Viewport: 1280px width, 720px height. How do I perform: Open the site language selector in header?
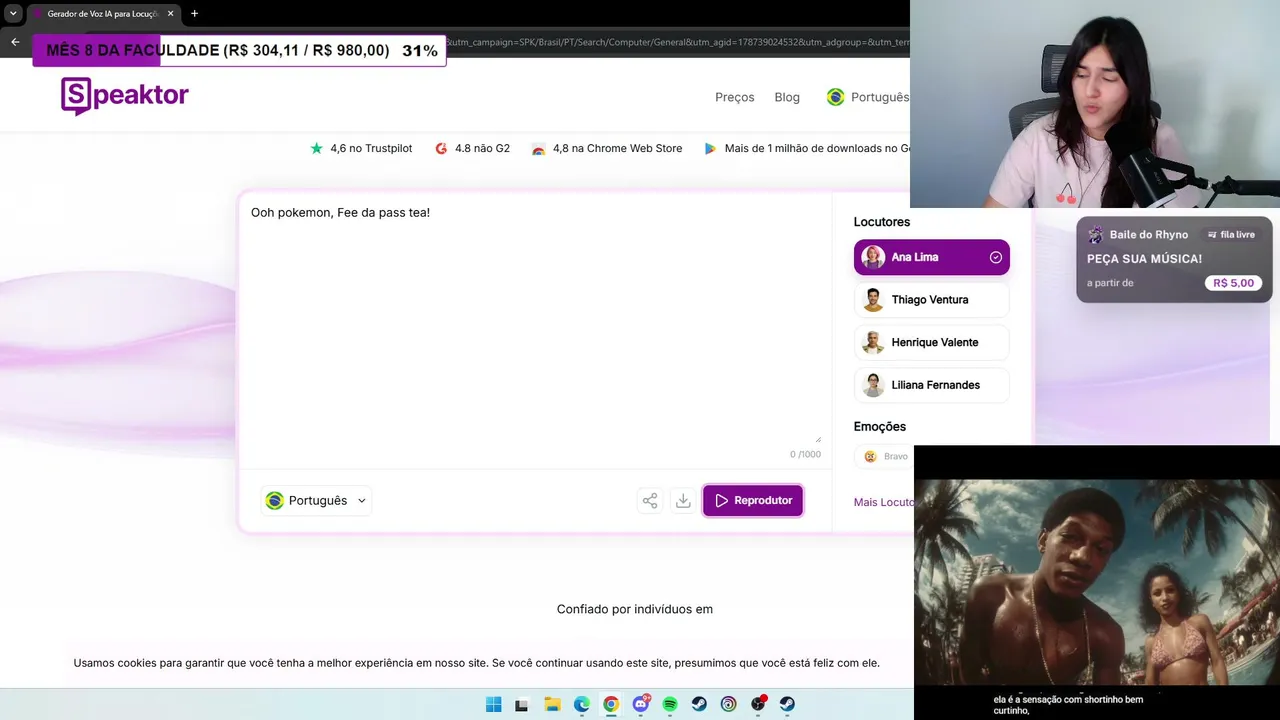tap(868, 97)
